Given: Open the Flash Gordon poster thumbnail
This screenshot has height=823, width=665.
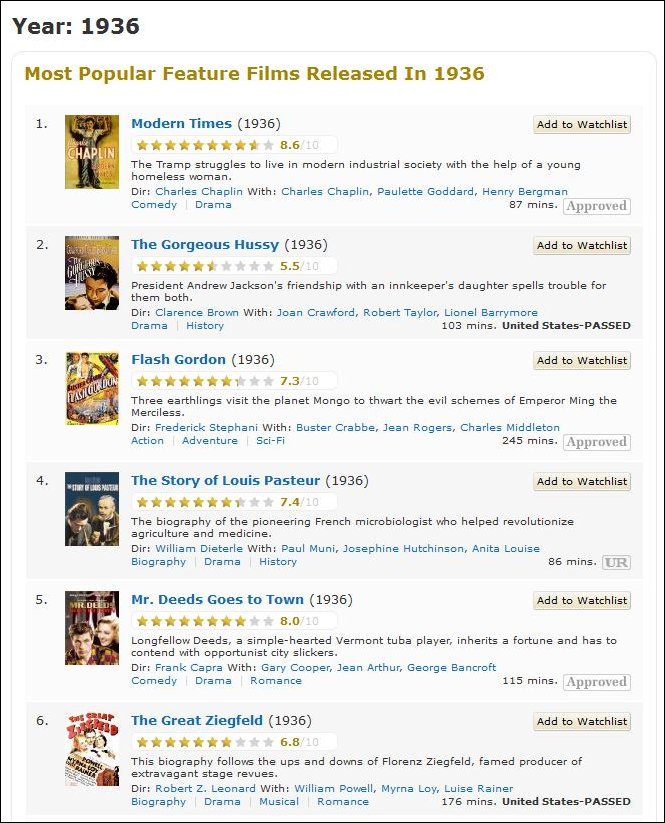Looking at the screenshot, I should coord(91,388).
